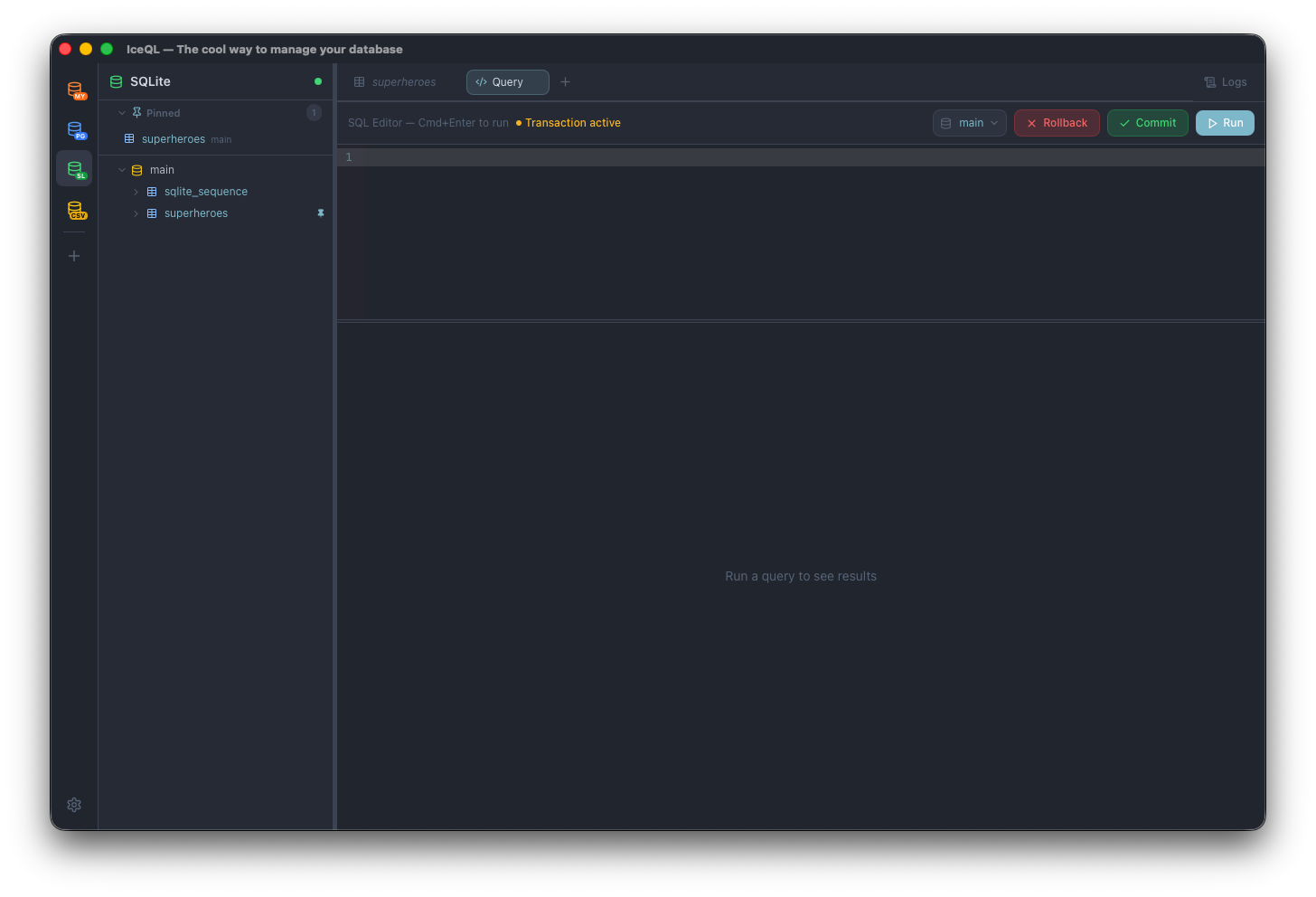Image resolution: width=1316 pixels, height=897 pixels.
Task: Click the sqlite_sequence table icon
Action: tap(152, 192)
